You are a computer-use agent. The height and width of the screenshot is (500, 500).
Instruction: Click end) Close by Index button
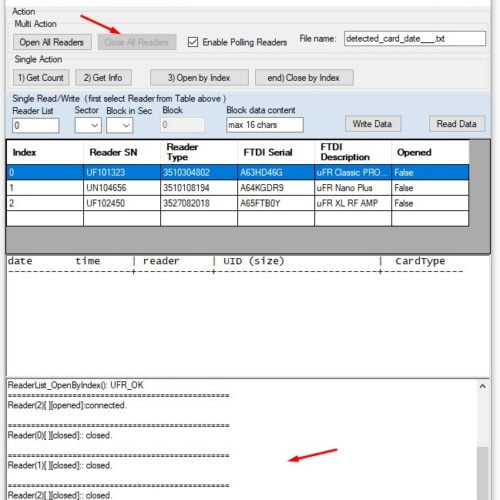click(x=304, y=78)
